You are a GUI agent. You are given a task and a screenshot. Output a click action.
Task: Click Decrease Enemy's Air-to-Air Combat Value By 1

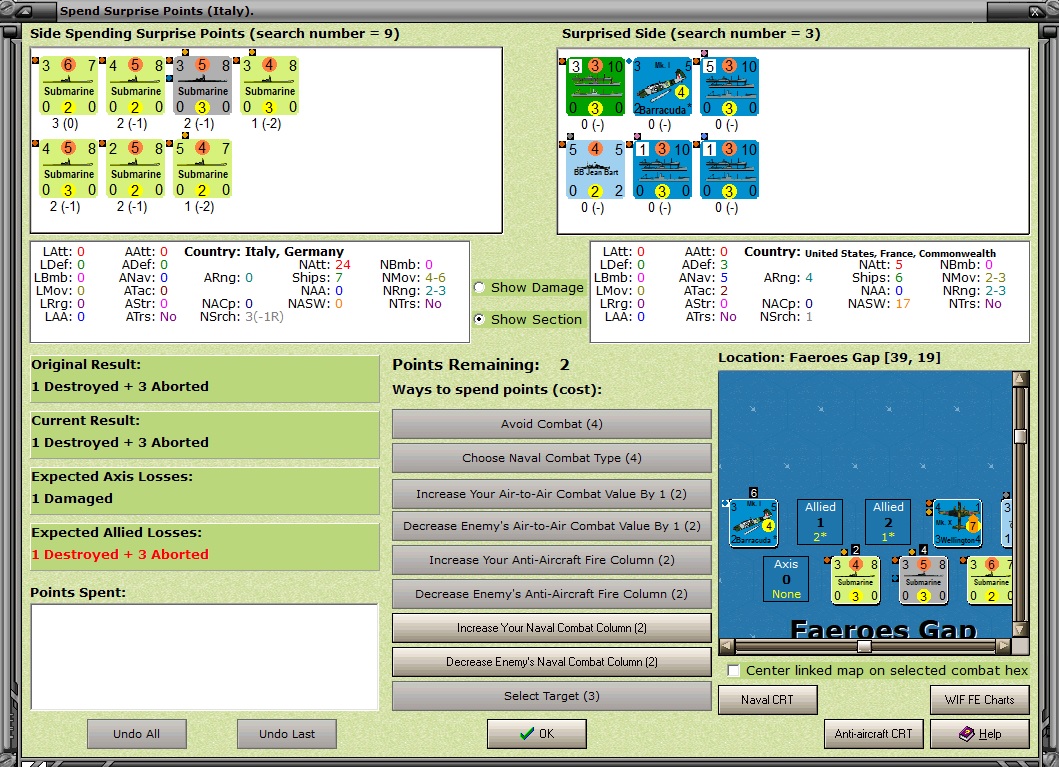coord(552,526)
